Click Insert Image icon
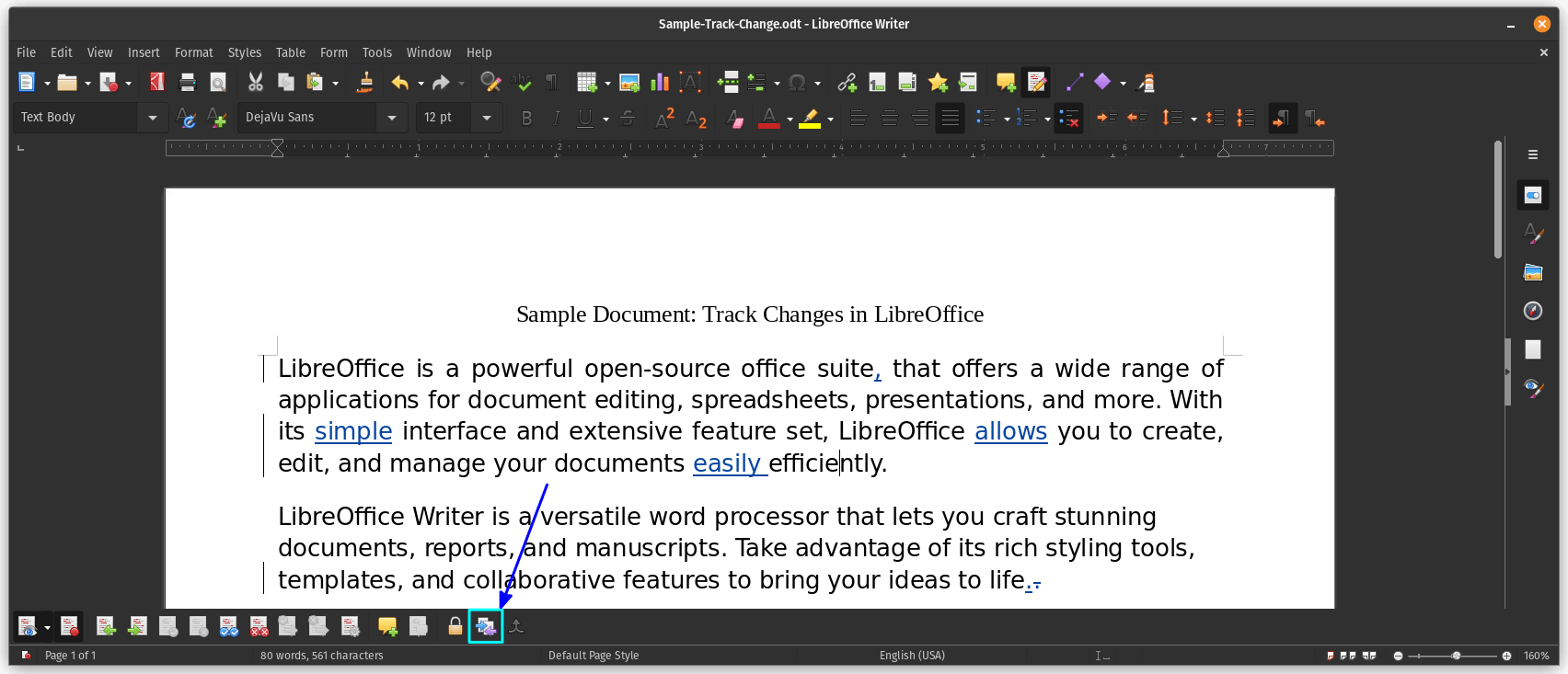The width and height of the screenshot is (1568, 674). tap(629, 82)
